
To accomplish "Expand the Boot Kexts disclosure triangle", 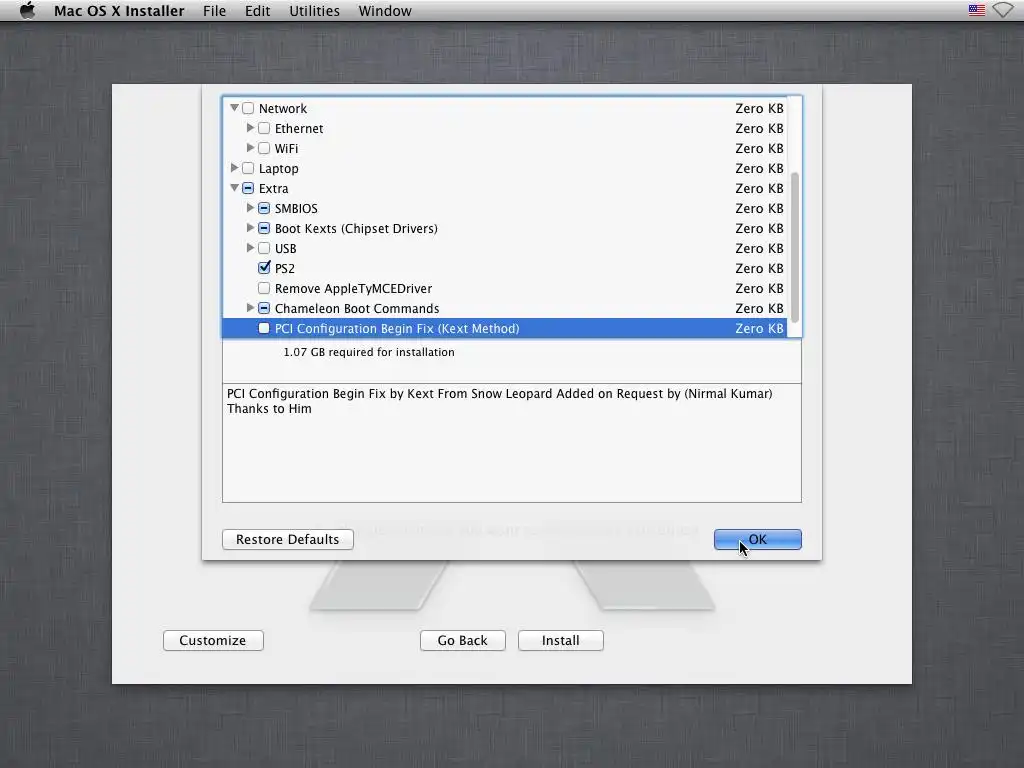I will (250, 228).
